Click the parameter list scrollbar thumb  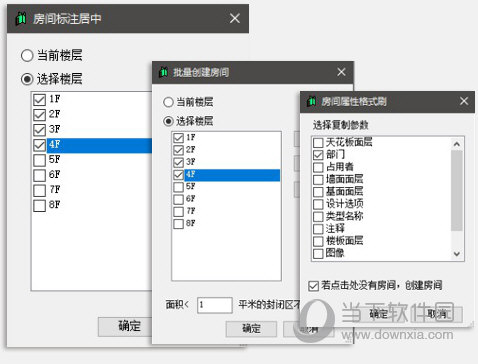click(x=457, y=190)
